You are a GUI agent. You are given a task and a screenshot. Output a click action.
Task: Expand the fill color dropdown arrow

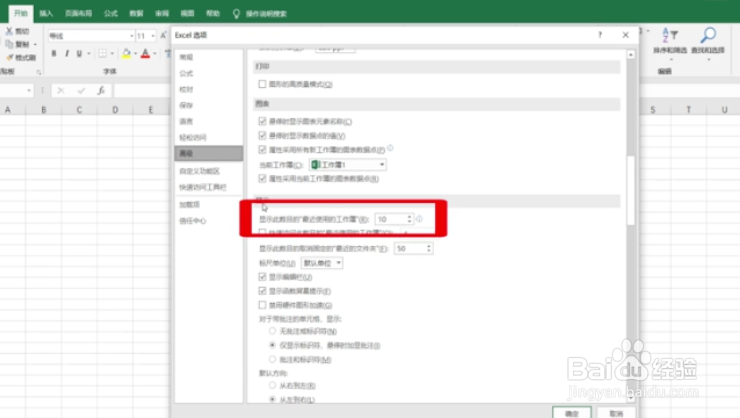tap(135, 54)
